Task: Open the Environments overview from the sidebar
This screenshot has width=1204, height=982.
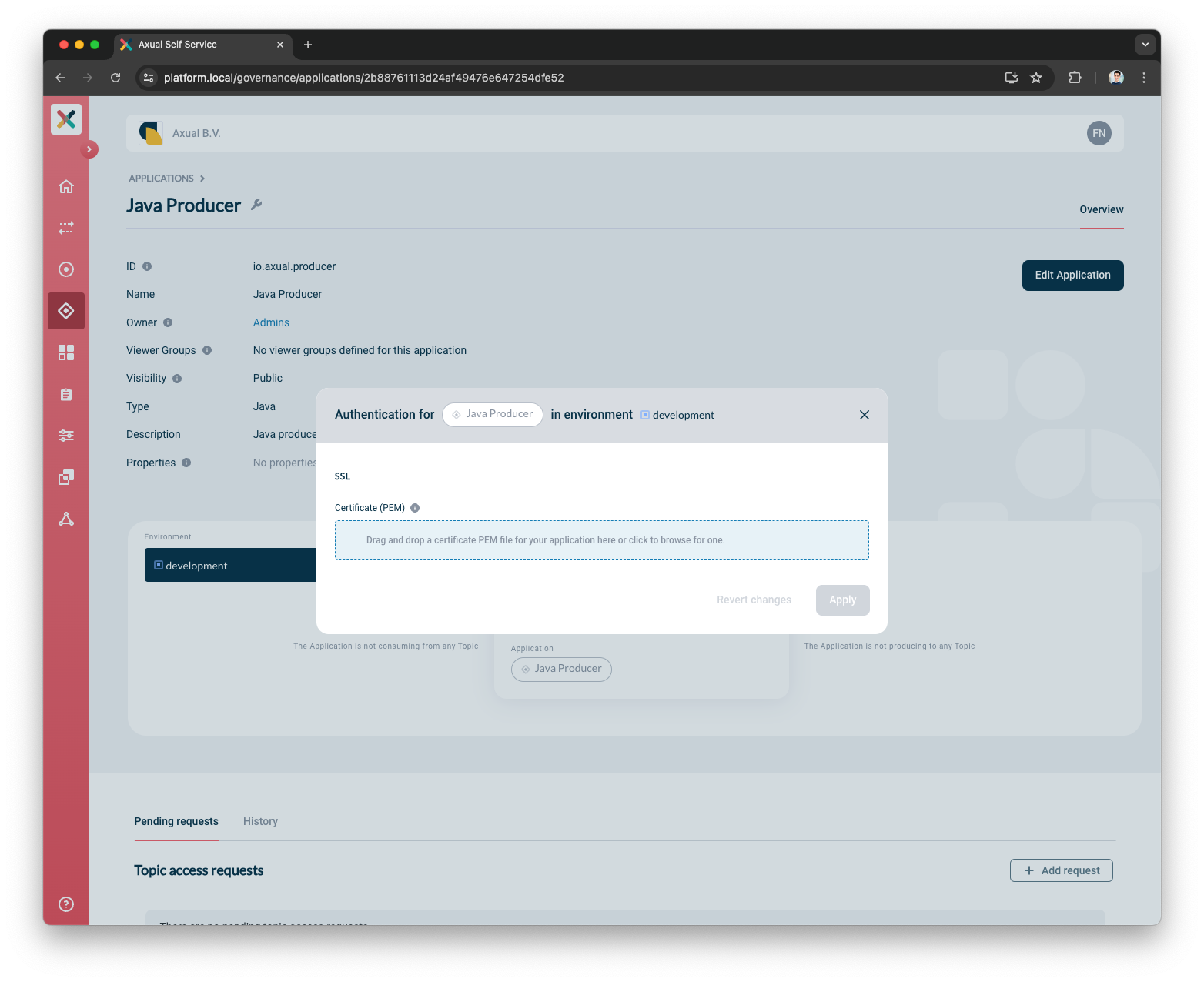Action: 66,352
